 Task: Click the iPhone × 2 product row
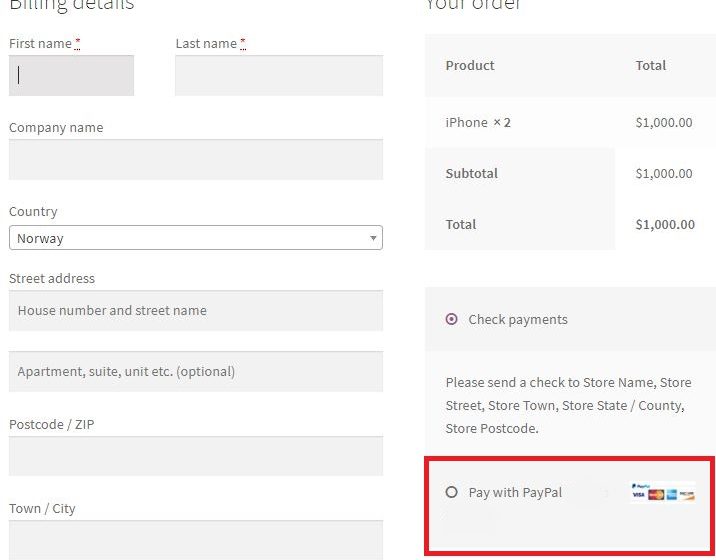570,122
